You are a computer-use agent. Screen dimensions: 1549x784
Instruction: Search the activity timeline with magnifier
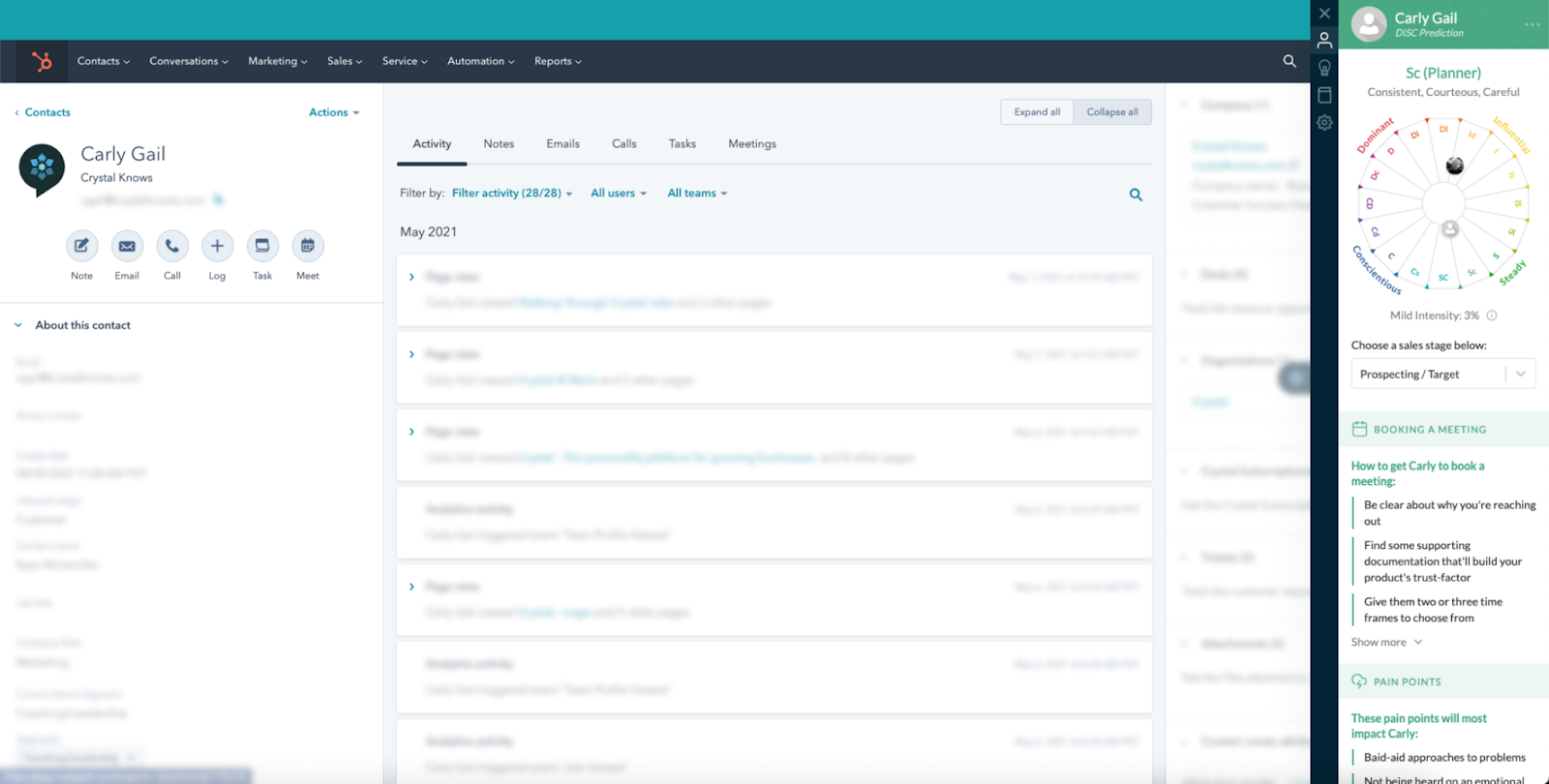point(1136,195)
